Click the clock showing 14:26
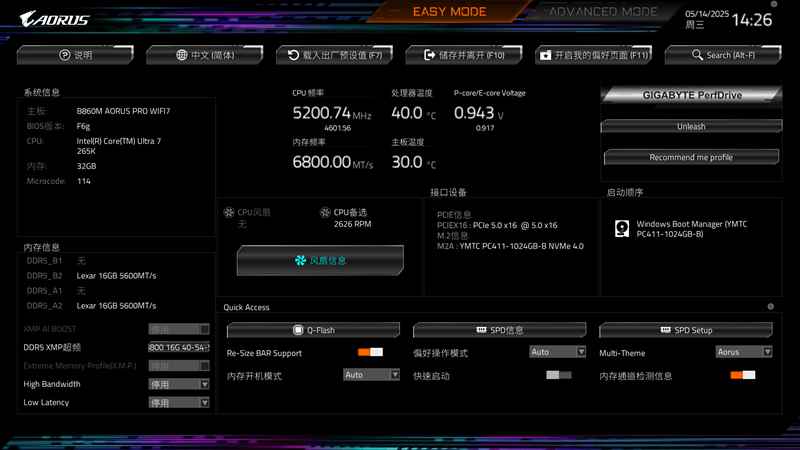The height and width of the screenshot is (450, 800). tap(752, 20)
